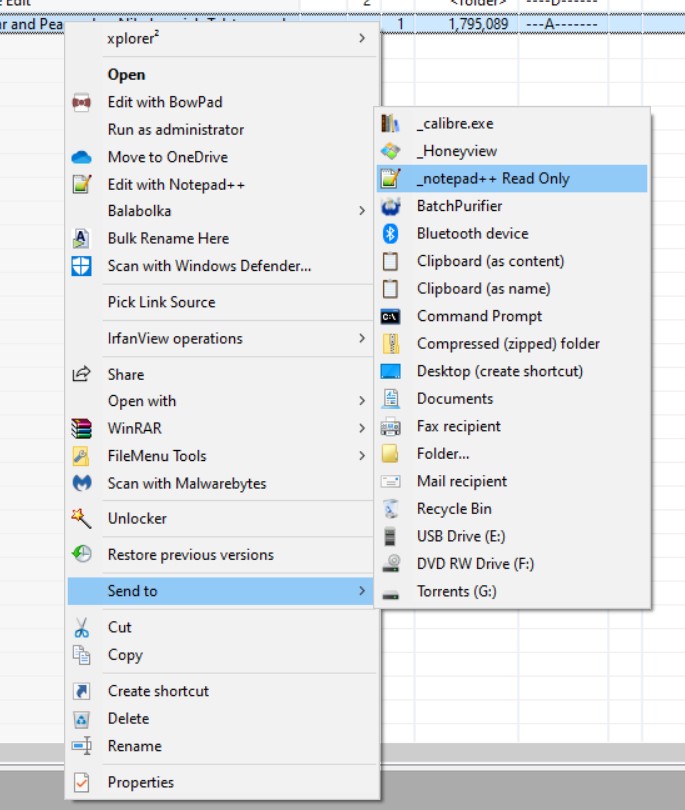Viewport: 685px width, 810px height.
Task: Click the Share arrow icon
Action: tap(81, 373)
